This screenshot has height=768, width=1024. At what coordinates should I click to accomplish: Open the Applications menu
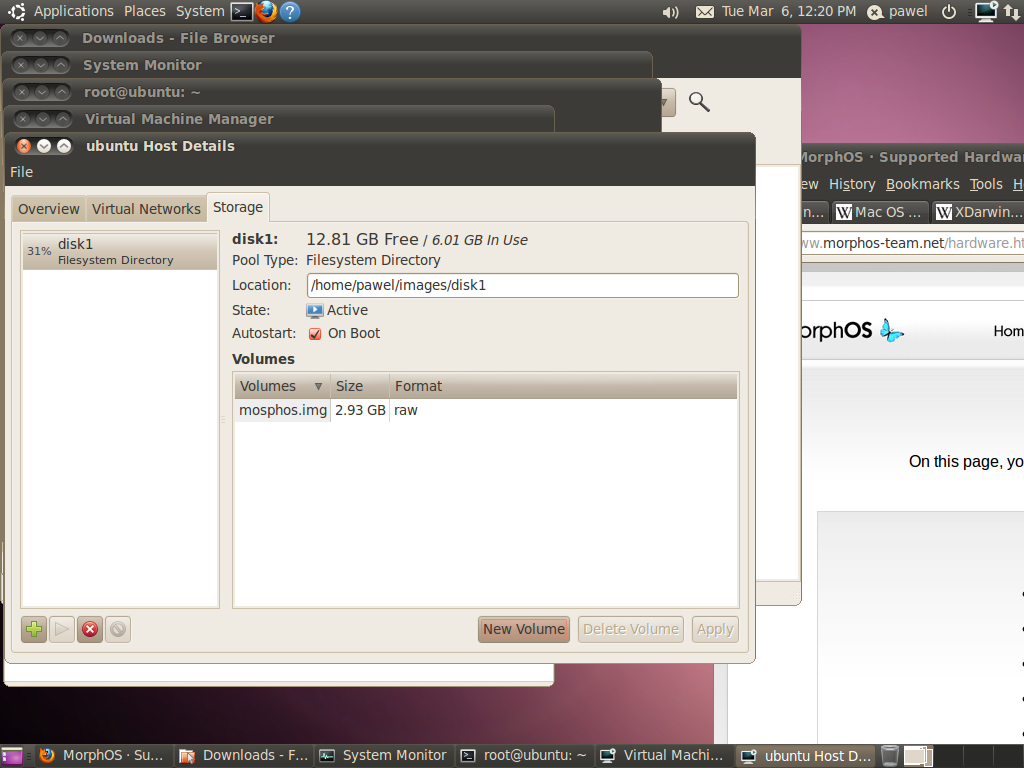coord(73,11)
